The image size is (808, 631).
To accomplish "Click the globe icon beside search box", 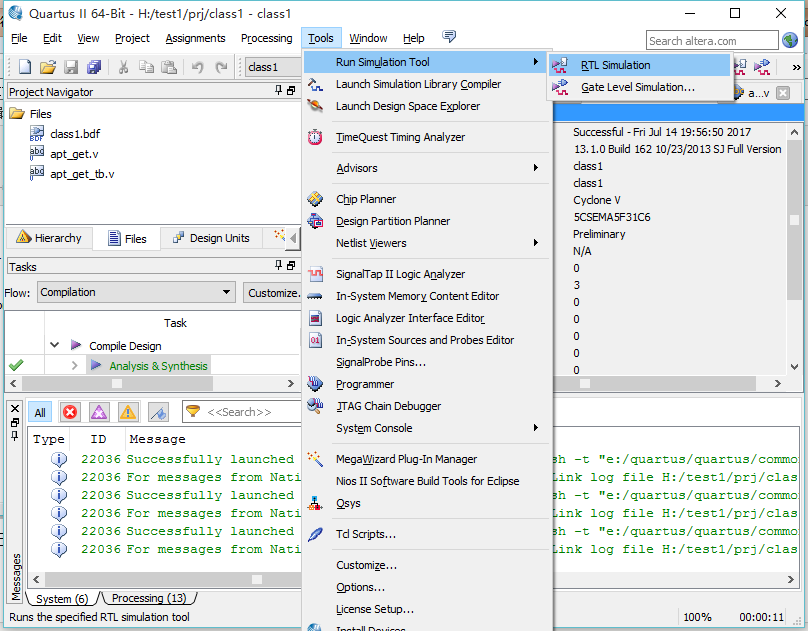I will point(790,40).
